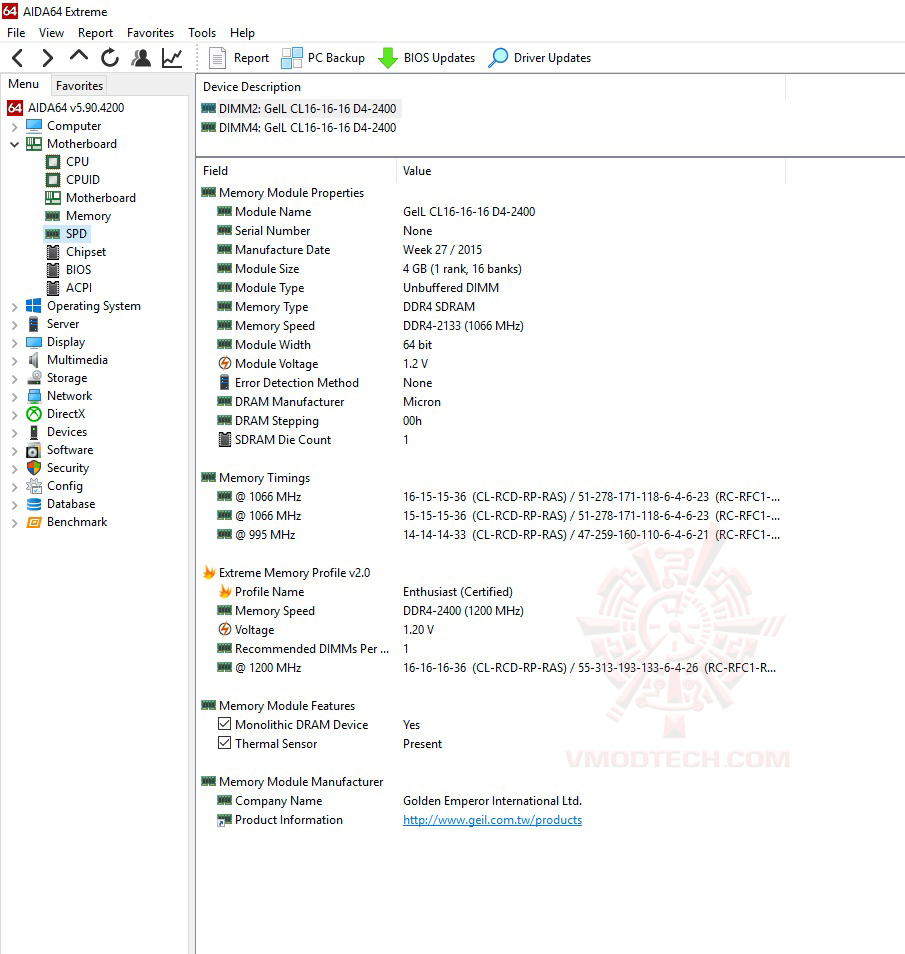The height and width of the screenshot is (954, 905).
Task: Click the Devices icon in tree
Action: (x=34, y=432)
